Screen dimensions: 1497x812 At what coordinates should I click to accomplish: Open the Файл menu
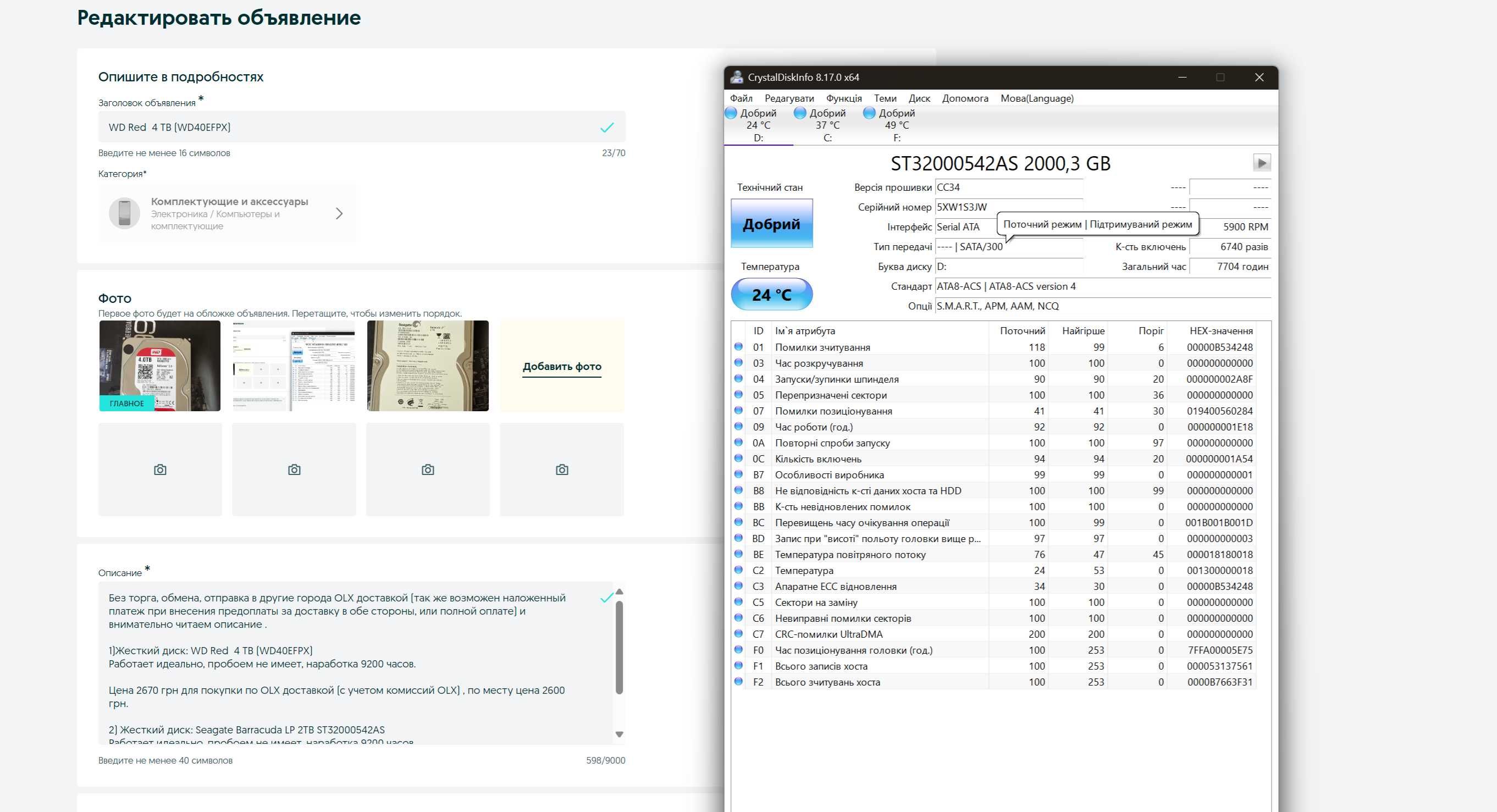point(741,98)
